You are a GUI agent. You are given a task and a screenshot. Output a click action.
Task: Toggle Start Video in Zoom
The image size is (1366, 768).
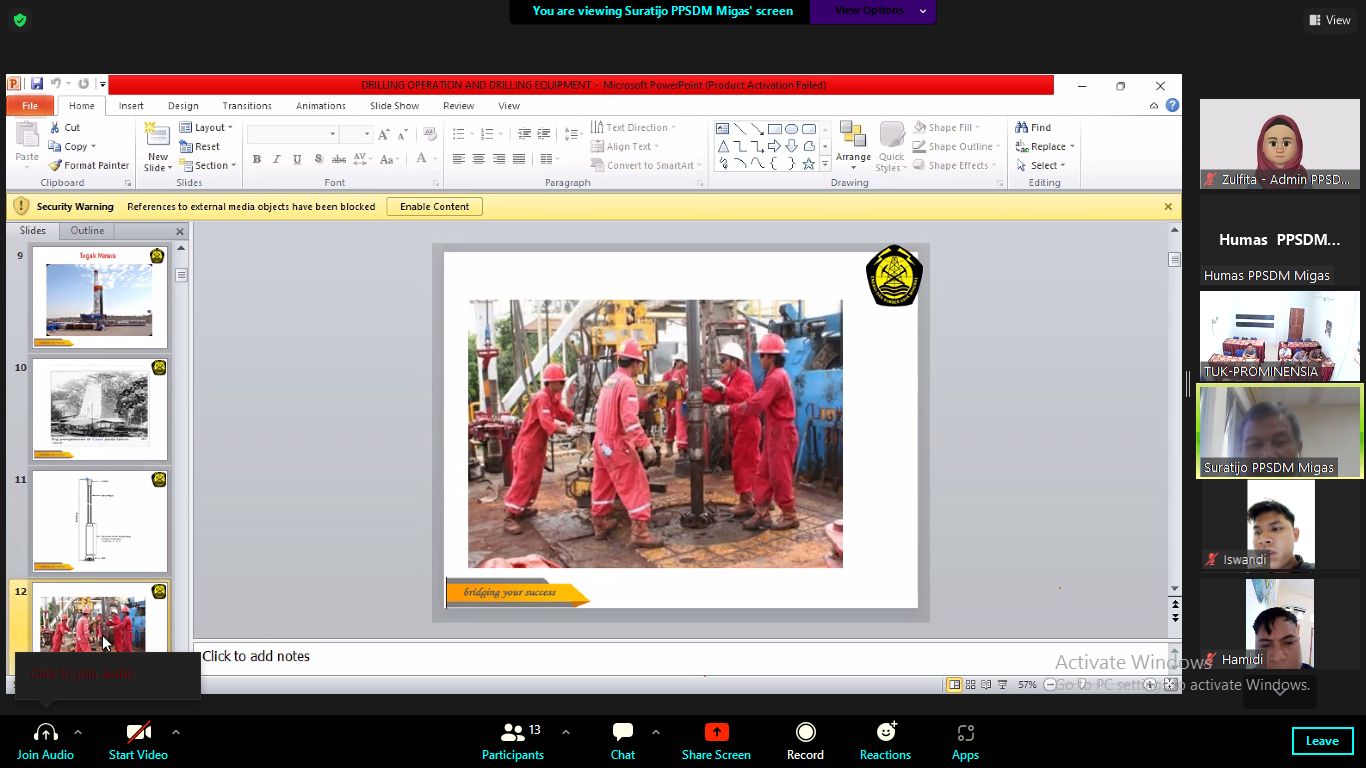[x=138, y=742]
